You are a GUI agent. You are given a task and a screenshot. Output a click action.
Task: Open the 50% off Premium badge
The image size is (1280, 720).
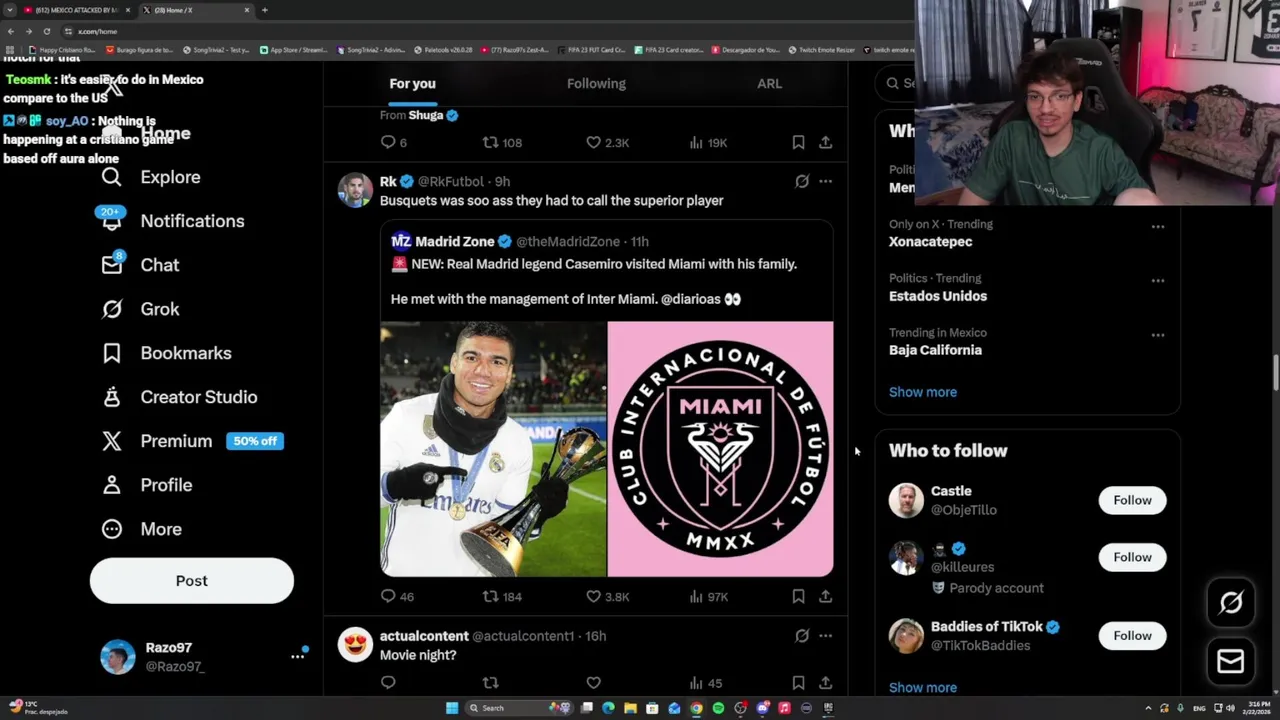(x=255, y=441)
